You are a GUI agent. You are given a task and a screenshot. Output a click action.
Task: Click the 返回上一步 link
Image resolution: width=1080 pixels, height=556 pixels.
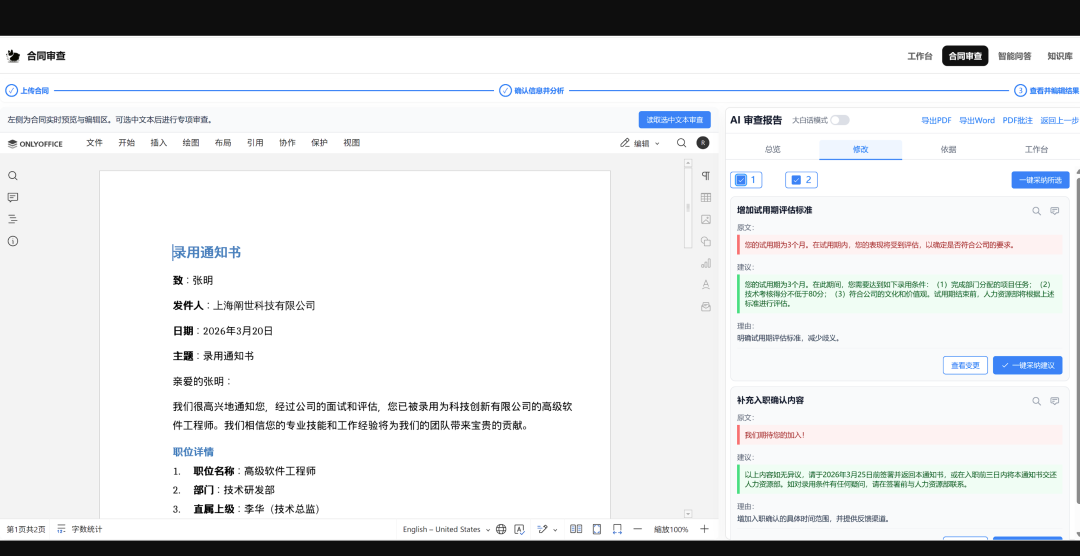pos(1059,120)
